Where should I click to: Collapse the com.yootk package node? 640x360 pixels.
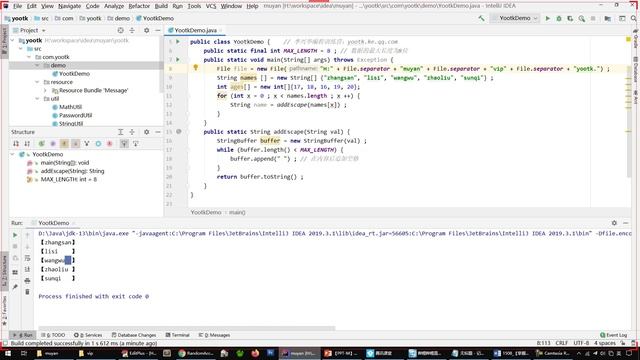click(x=29, y=57)
